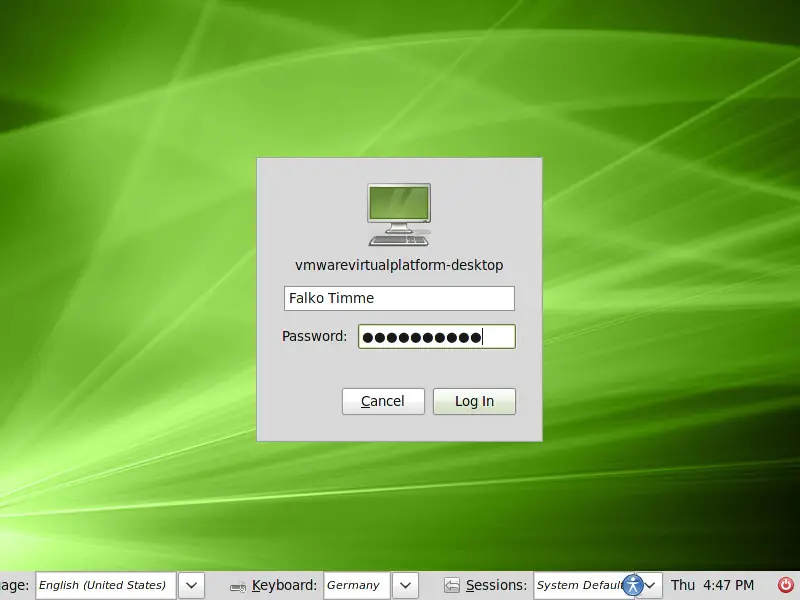Select the English (United States) language box
Screen dimensions: 800x600
point(105,585)
